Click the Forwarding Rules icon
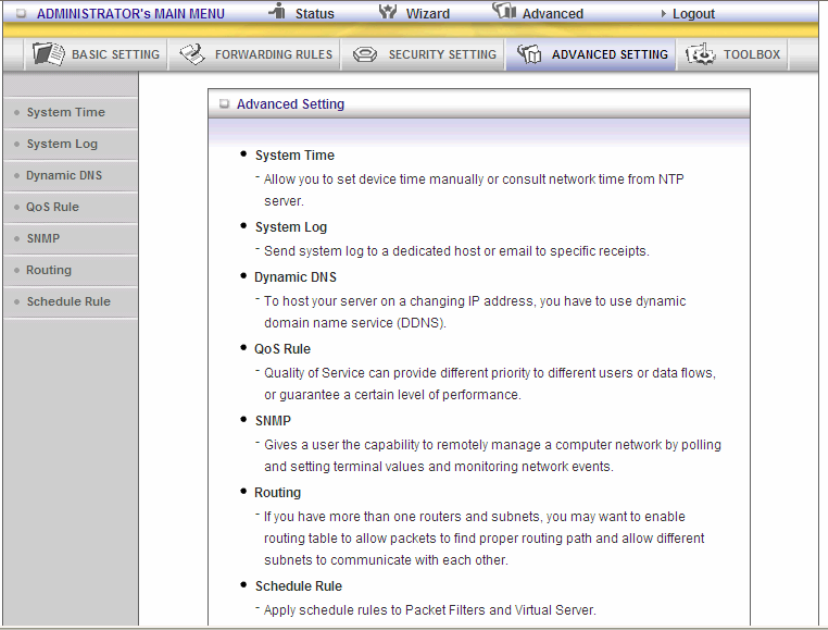The width and height of the screenshot is (828, 630). coord(192,54)
